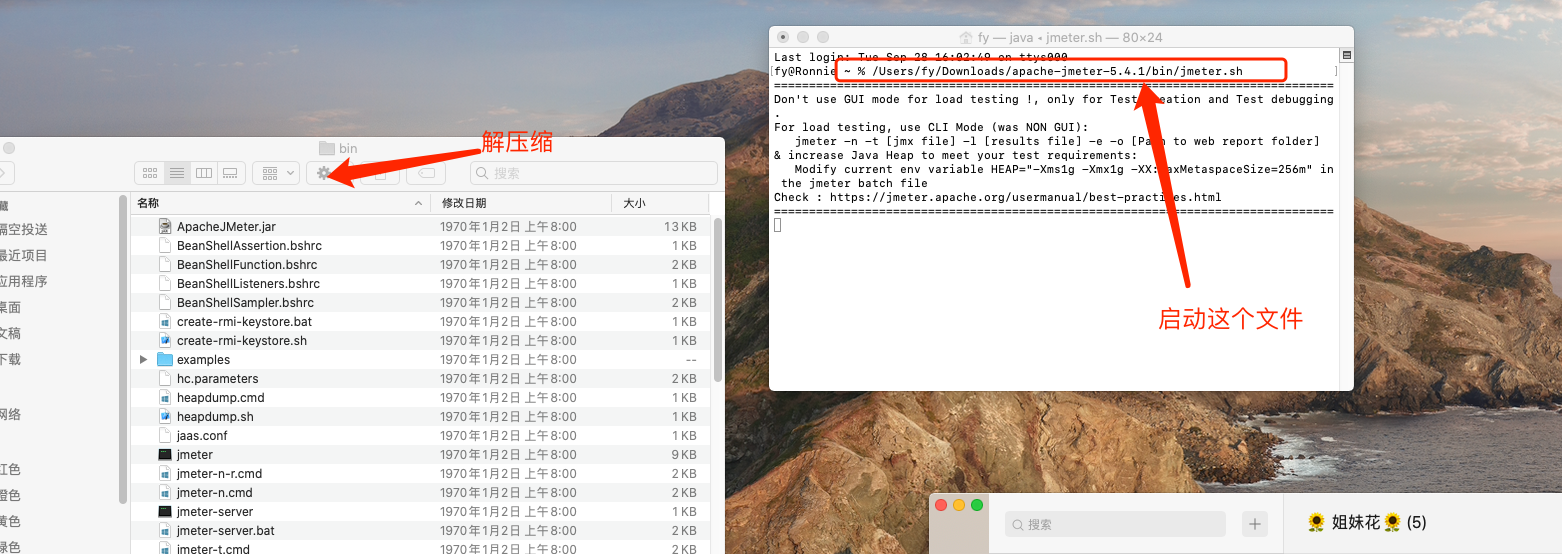Select the hc.parameters file icon
The height and width of the screenshot is (554, 1562).
pos(165,379)
